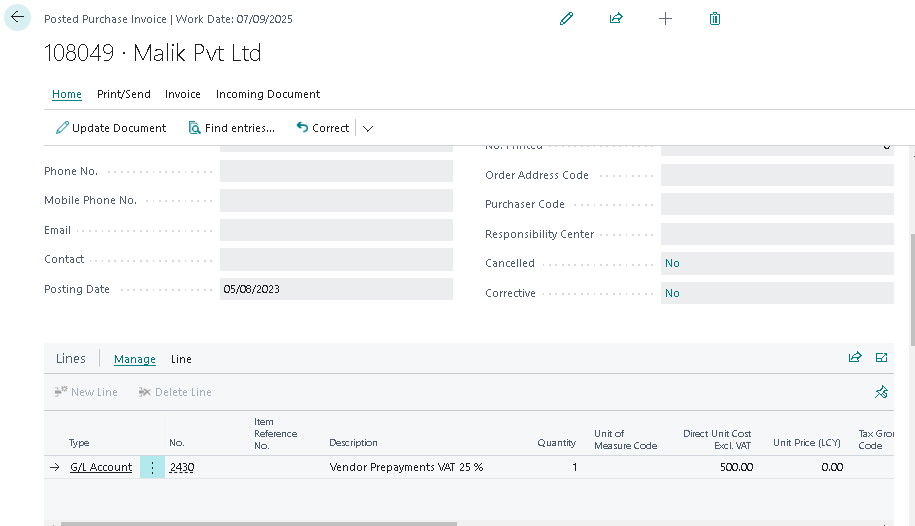This screenshot has width=915, height=526.
Task: Click the New Line icon
Action: 61,392
